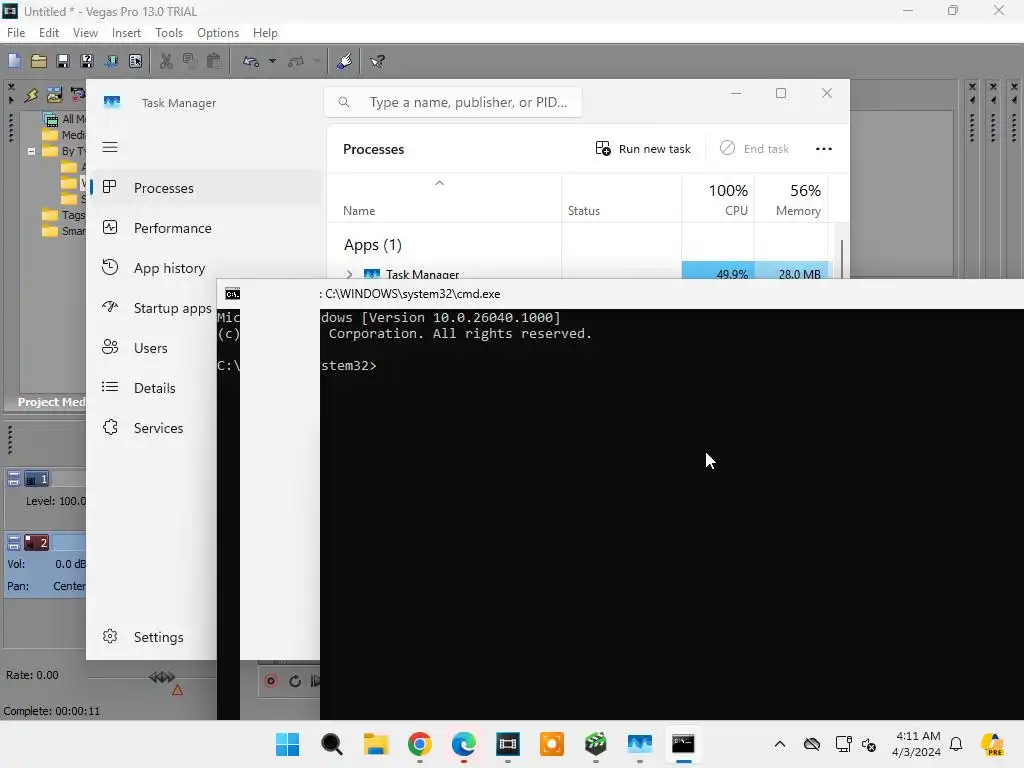Toggle Loop Playback in transport bar
This screenshot has height=768, width=1024.
[x=295, y=681]
